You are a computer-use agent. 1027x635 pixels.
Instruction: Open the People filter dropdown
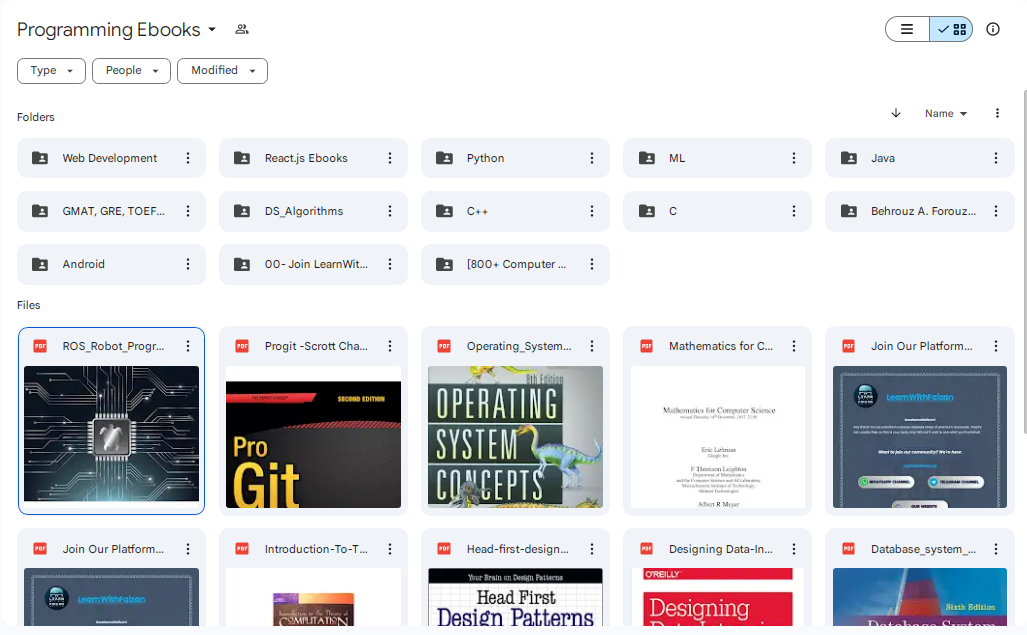pos(132,71)
